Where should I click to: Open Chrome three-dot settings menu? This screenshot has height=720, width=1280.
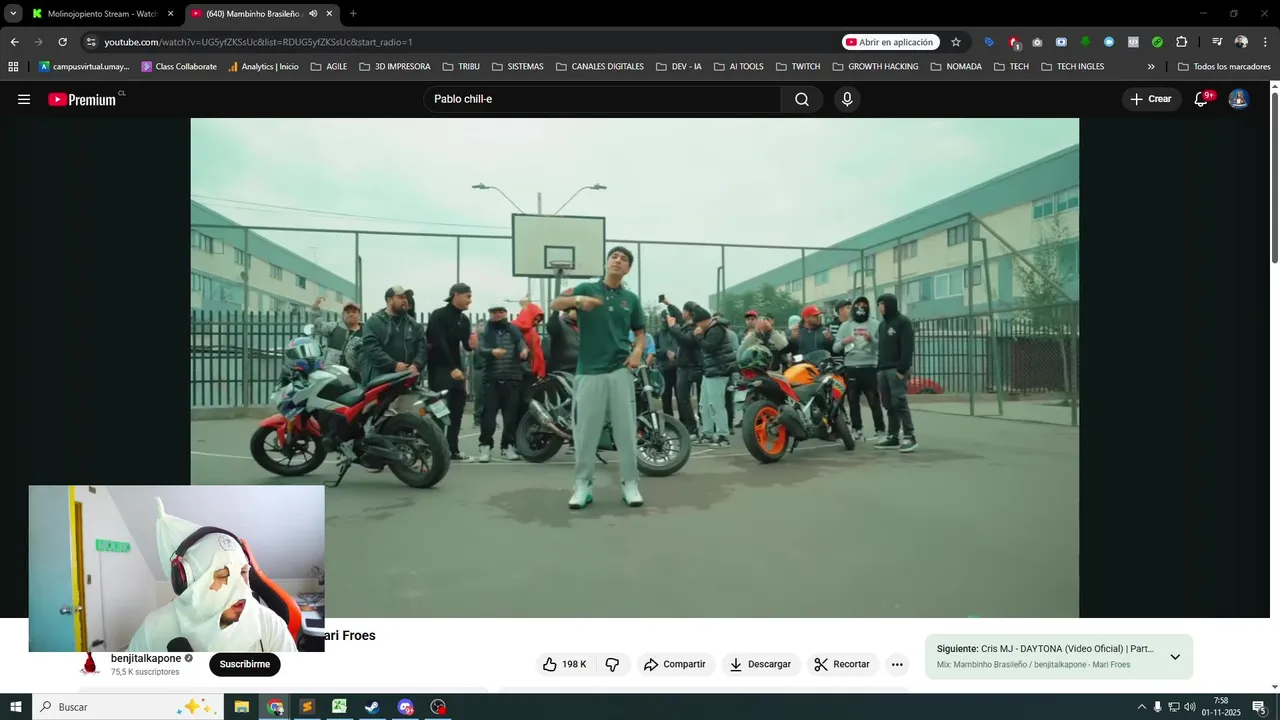tap(1265, 42)
